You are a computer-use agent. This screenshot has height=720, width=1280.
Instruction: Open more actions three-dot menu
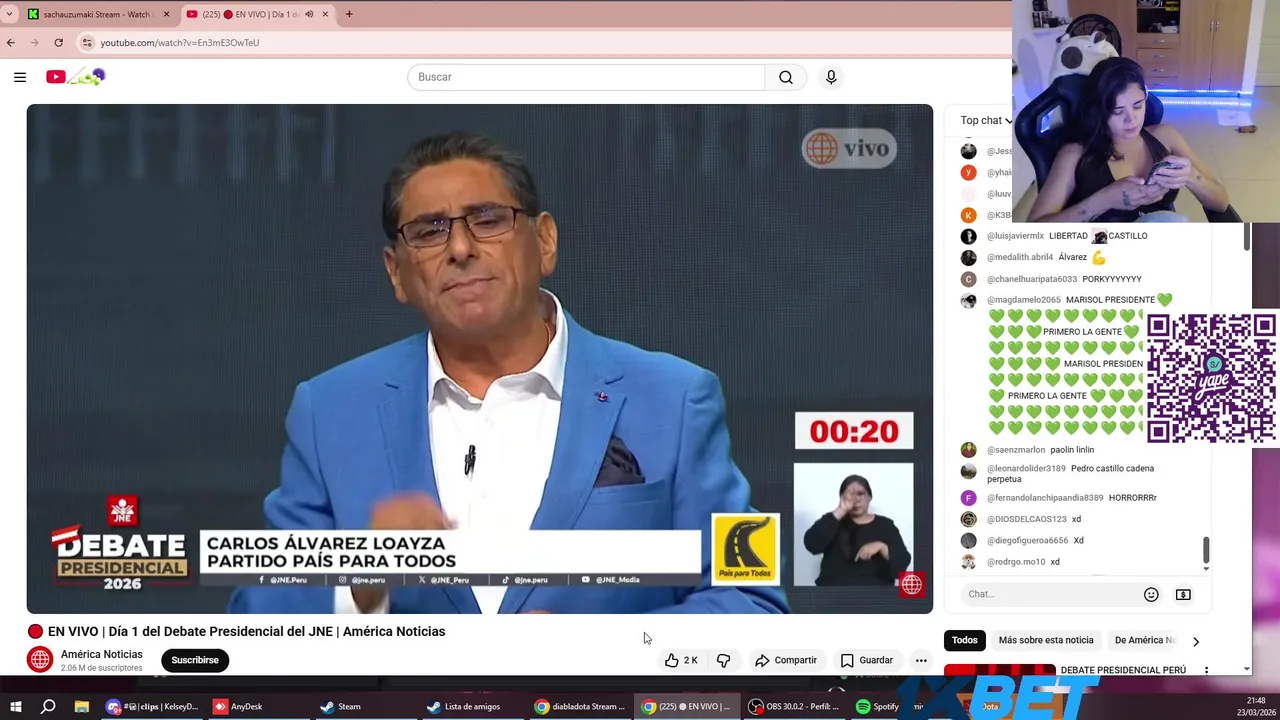tap(921, 660)
